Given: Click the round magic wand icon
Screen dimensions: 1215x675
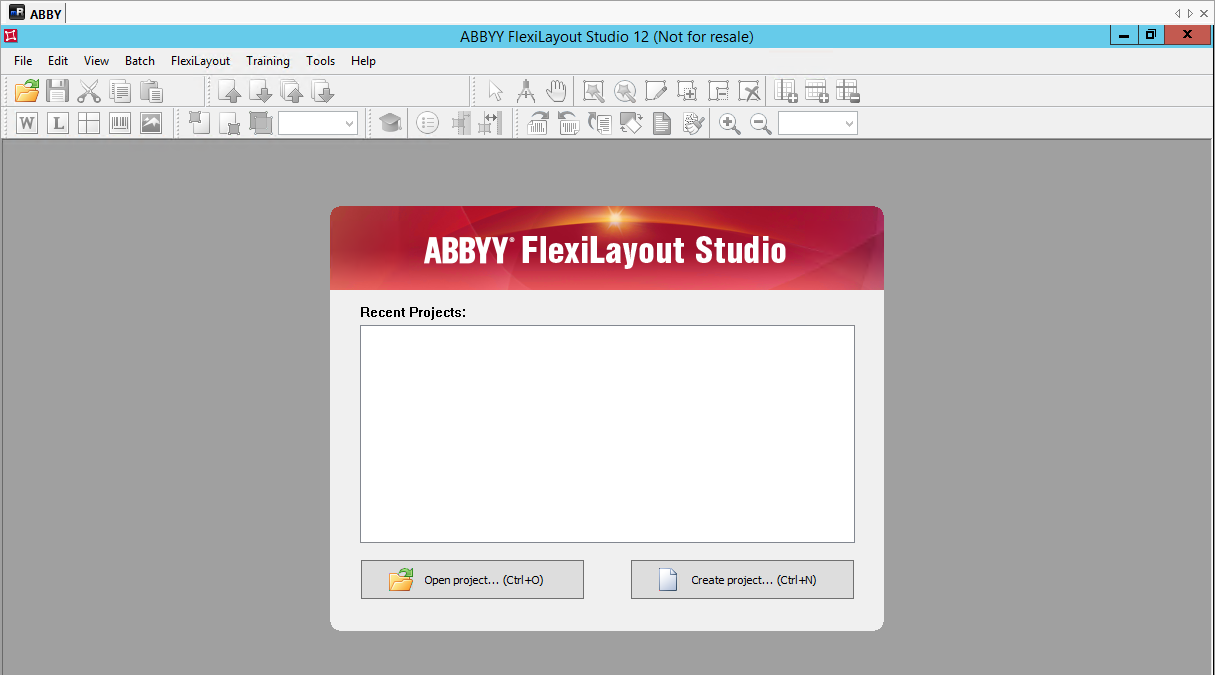Looking at the screenshot, I should tap(625, 92).
